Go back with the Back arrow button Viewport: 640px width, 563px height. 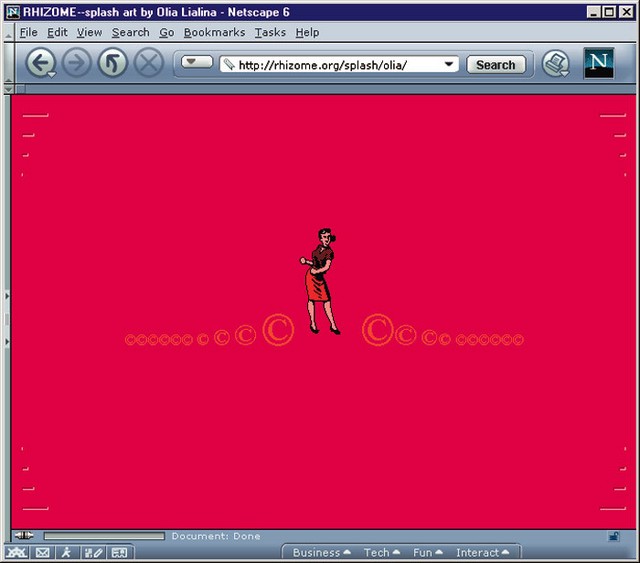point(39,63)
